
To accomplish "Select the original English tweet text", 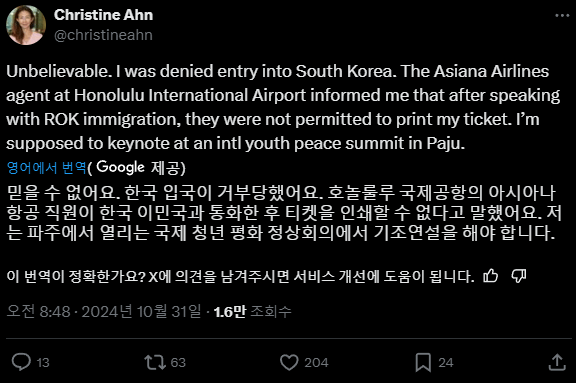I will [x=283, y=107].
